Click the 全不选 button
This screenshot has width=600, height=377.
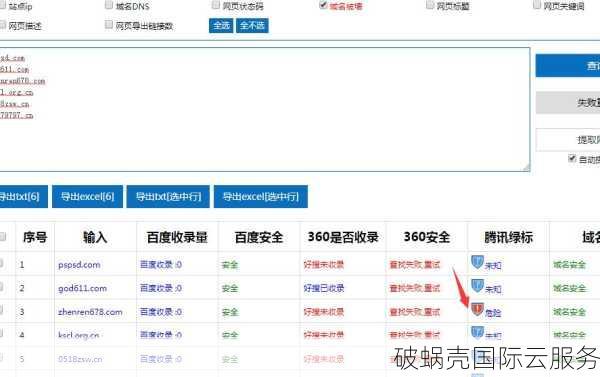pyautogui.click(x=252, y=26)
